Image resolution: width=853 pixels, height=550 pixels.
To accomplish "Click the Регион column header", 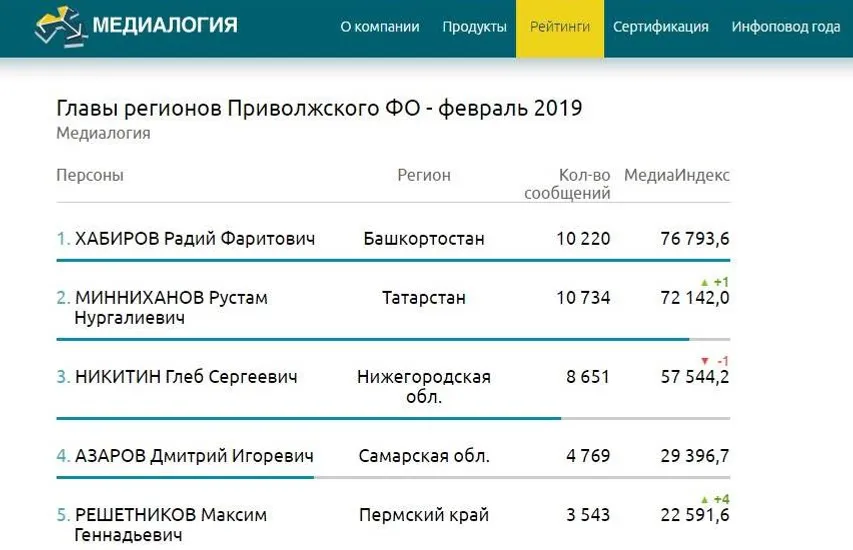I will [x=424, y=175].
